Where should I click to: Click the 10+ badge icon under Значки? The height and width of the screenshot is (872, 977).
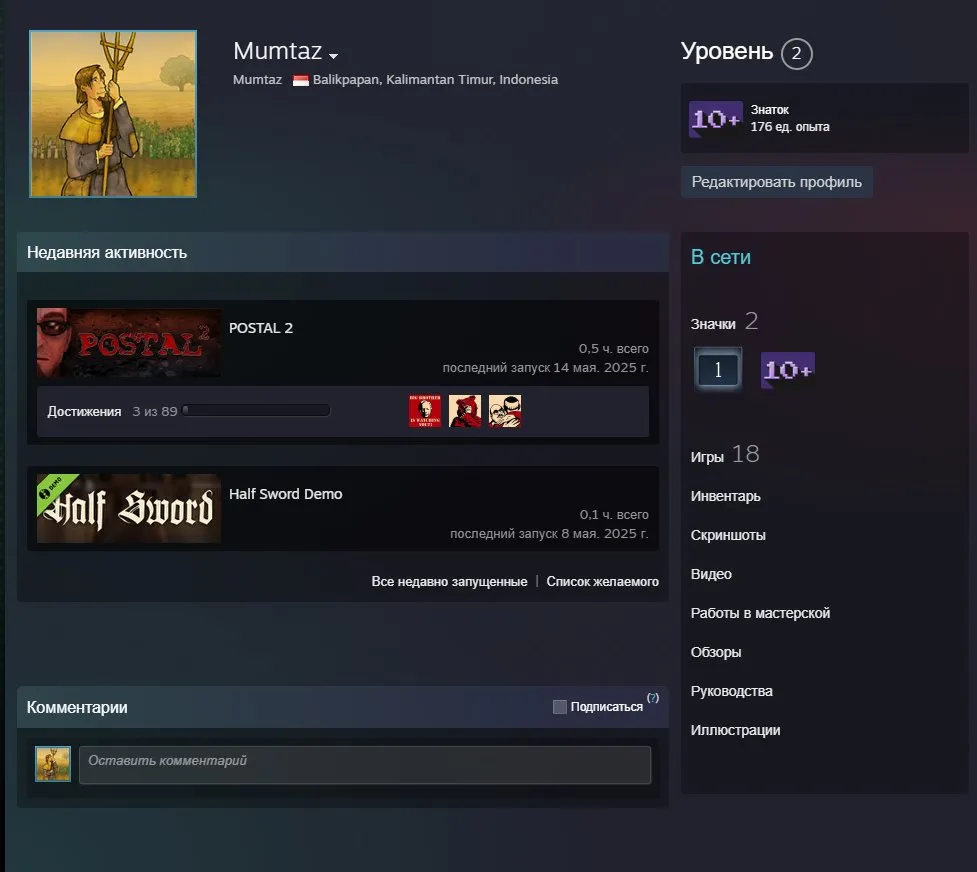pyautogui.click(x=788, y=370)
